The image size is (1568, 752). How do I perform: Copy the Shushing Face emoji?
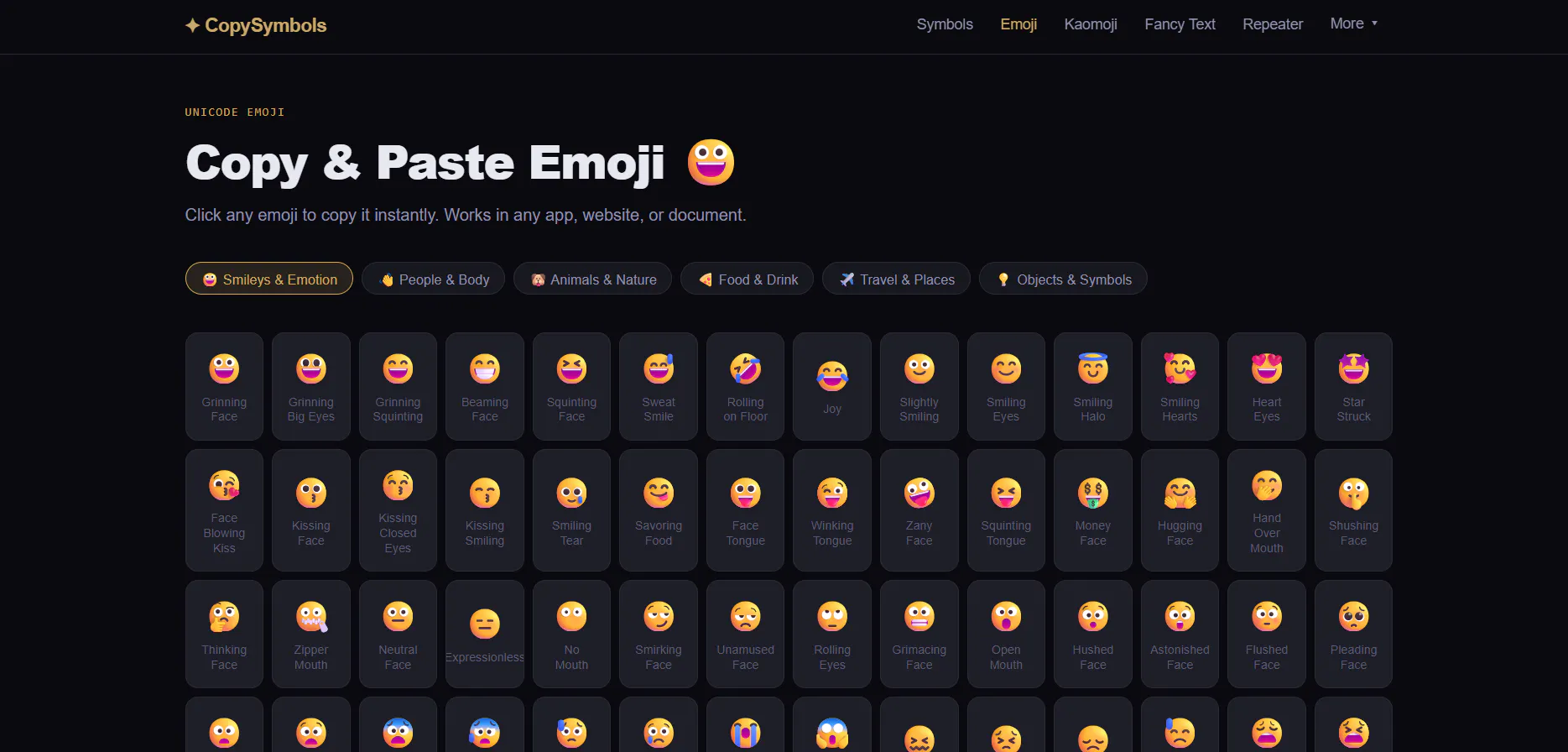pyautogui.click(x=1353, y=510)
